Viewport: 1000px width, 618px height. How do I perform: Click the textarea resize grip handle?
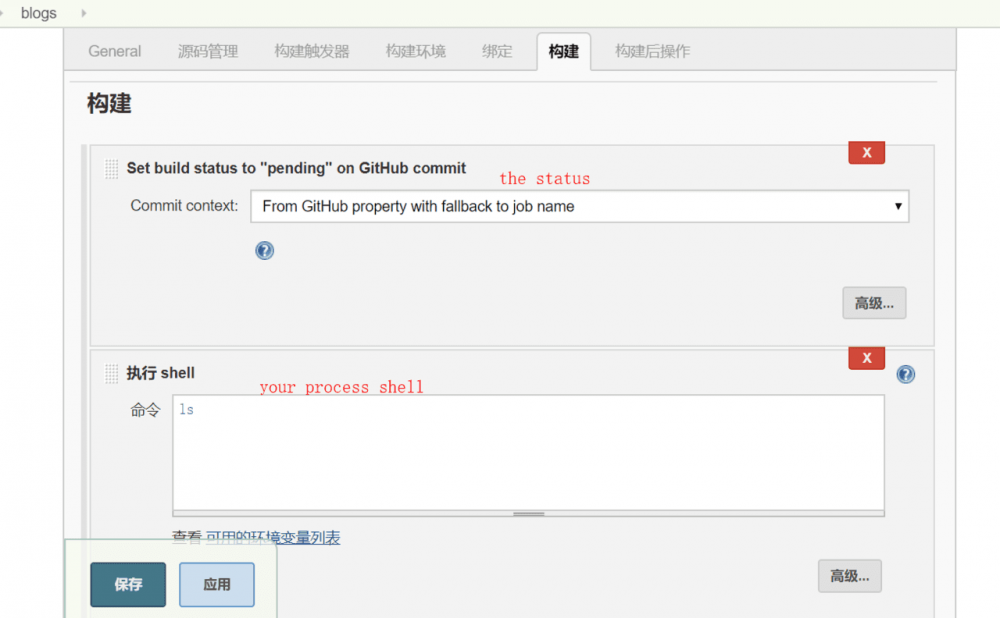tap(528, 513)
